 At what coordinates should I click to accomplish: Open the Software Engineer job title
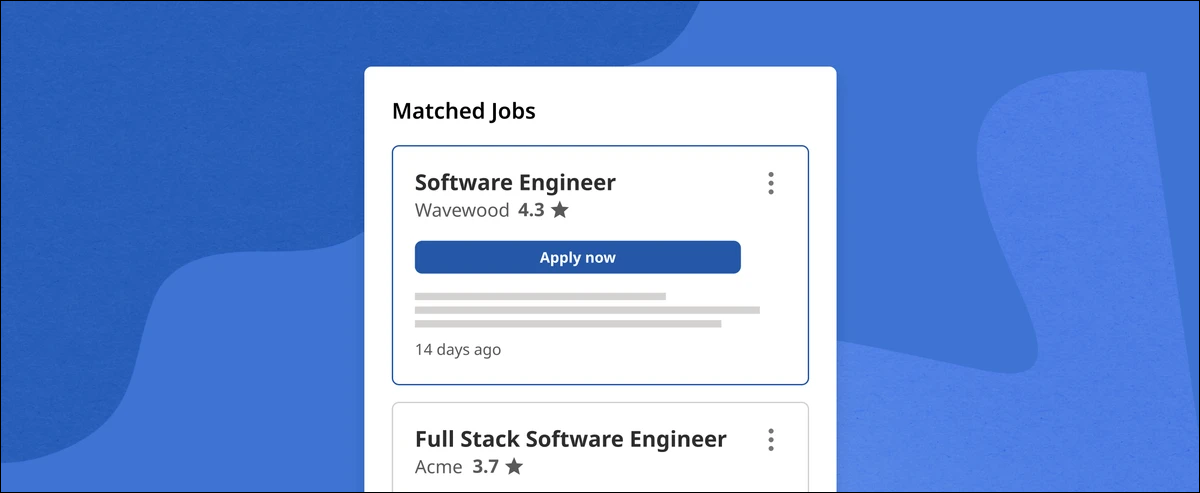pos(515,182)
